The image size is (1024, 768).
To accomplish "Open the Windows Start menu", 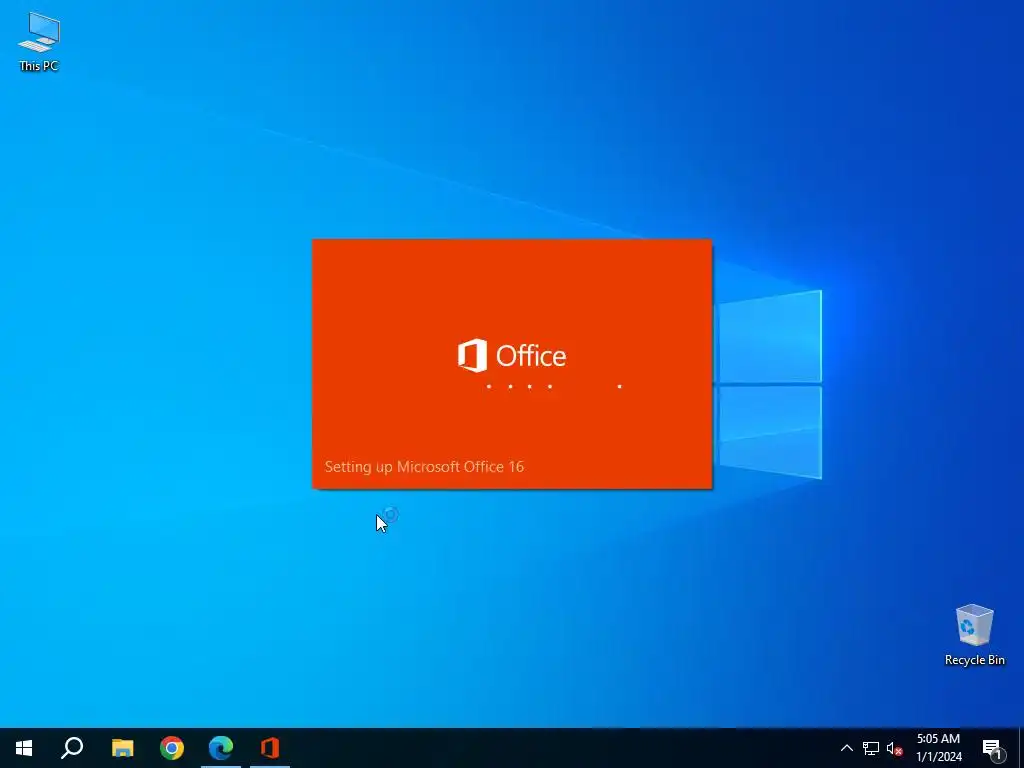I will click(x=24, y=748).
